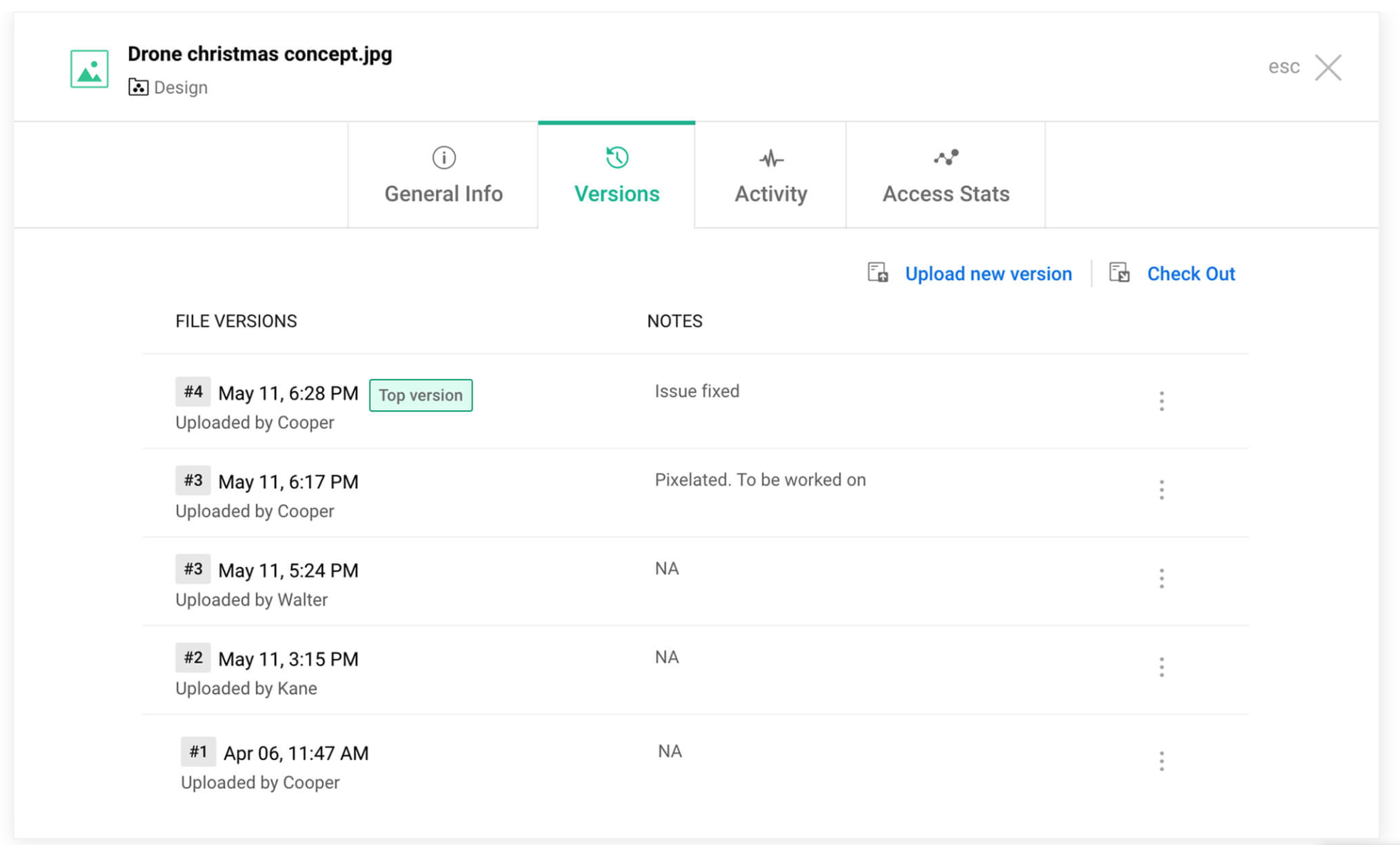Switch to the Activity tab
Image resolution: width=1400 pixels, height=845 pixels.
(770, 193)
